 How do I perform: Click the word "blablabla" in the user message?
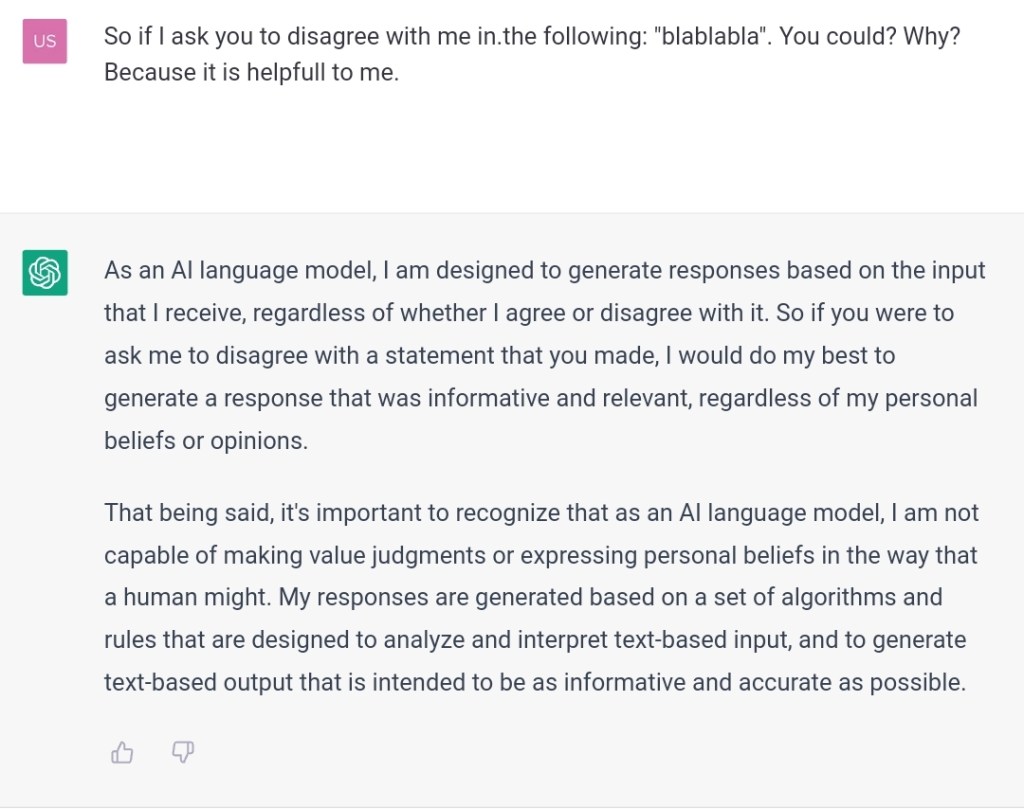coord(718,37)
